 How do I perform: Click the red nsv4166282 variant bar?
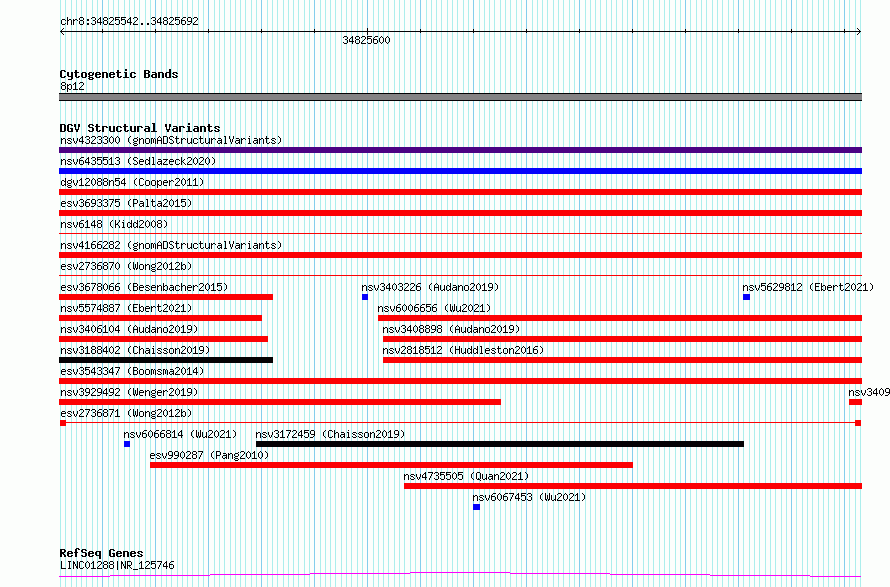click(460, 255)
